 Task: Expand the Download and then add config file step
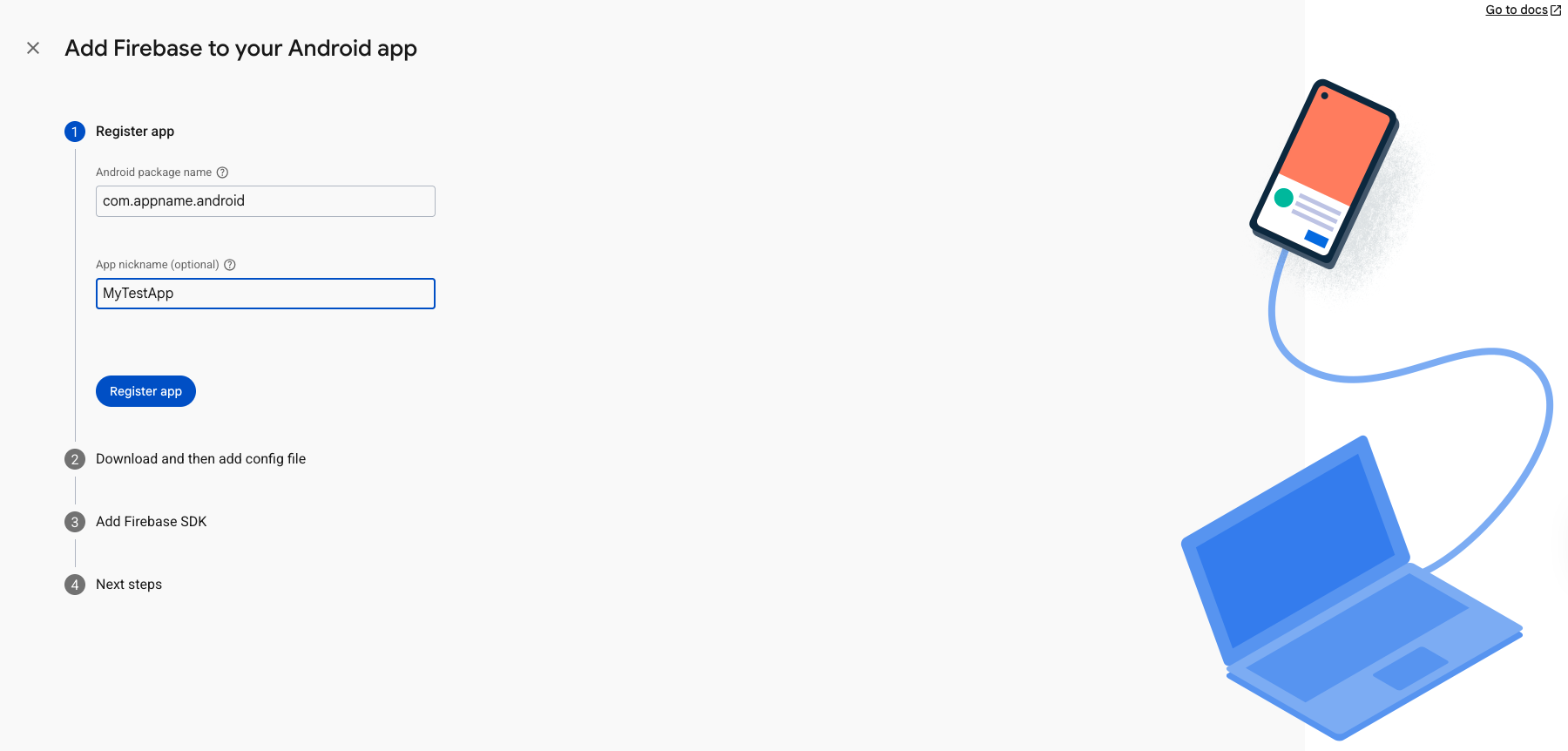click(200, 459)
